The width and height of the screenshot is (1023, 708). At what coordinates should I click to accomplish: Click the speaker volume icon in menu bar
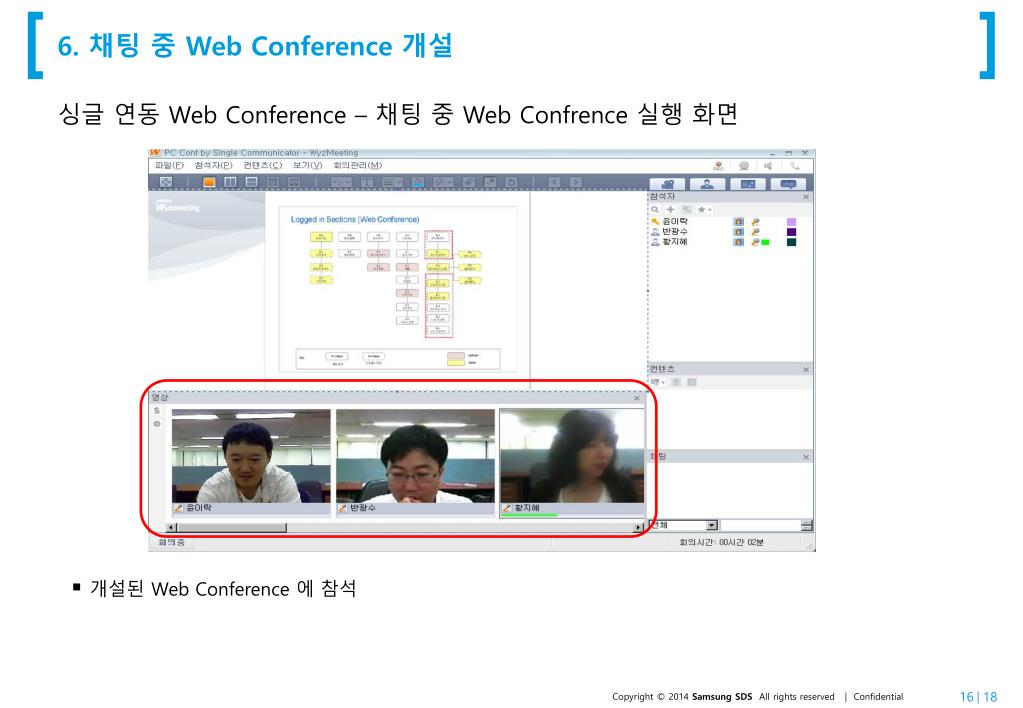(769, 166)
